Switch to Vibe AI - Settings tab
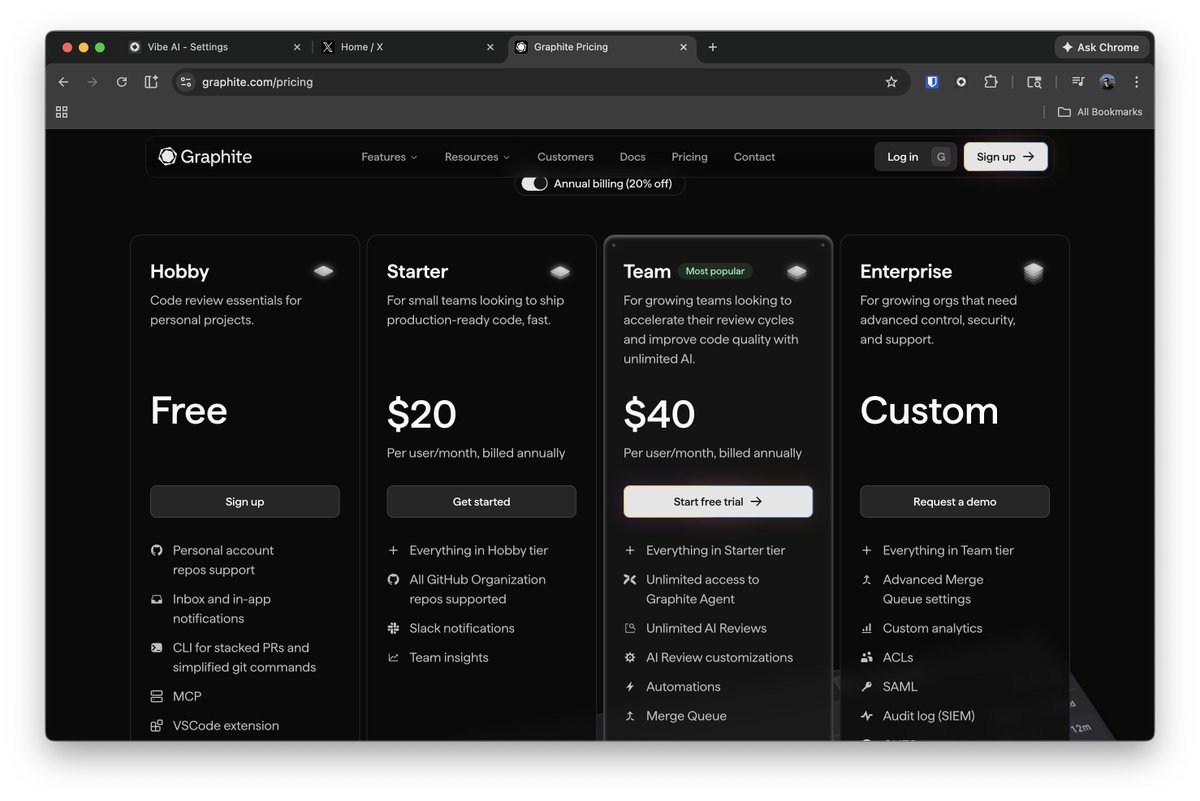This screenshot has height=801, width=1200. click(214, 47)
